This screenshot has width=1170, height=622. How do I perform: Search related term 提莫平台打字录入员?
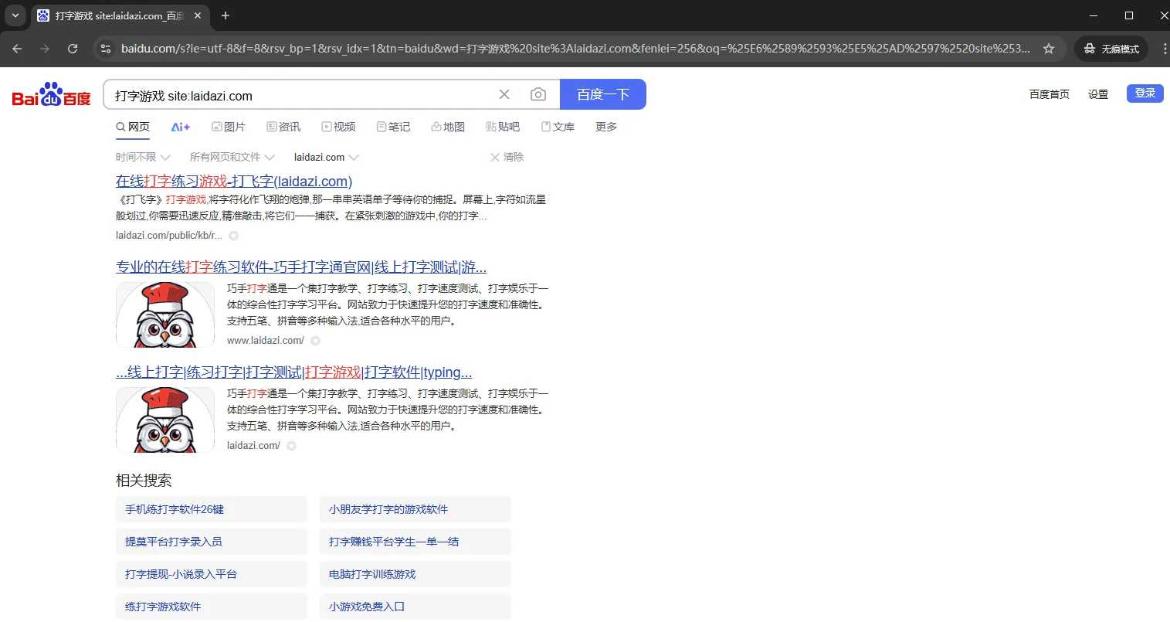pyautogui.click(x=211, y=541)
